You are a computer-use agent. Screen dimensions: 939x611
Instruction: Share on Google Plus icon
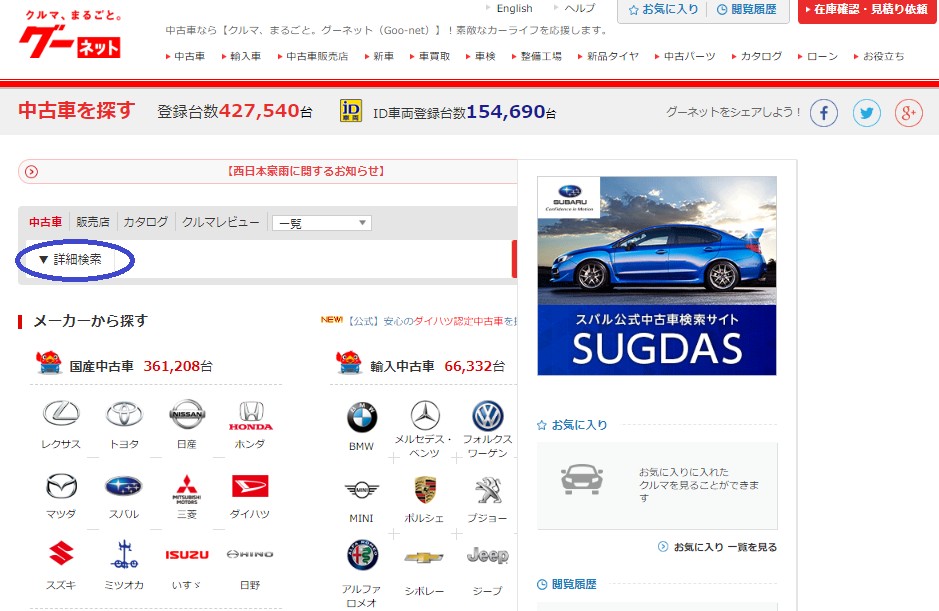coord(908,113)
